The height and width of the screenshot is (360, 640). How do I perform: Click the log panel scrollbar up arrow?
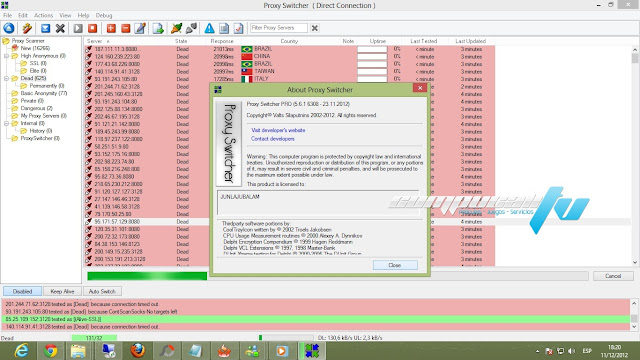pyautogui.click(x=634, y=303)
